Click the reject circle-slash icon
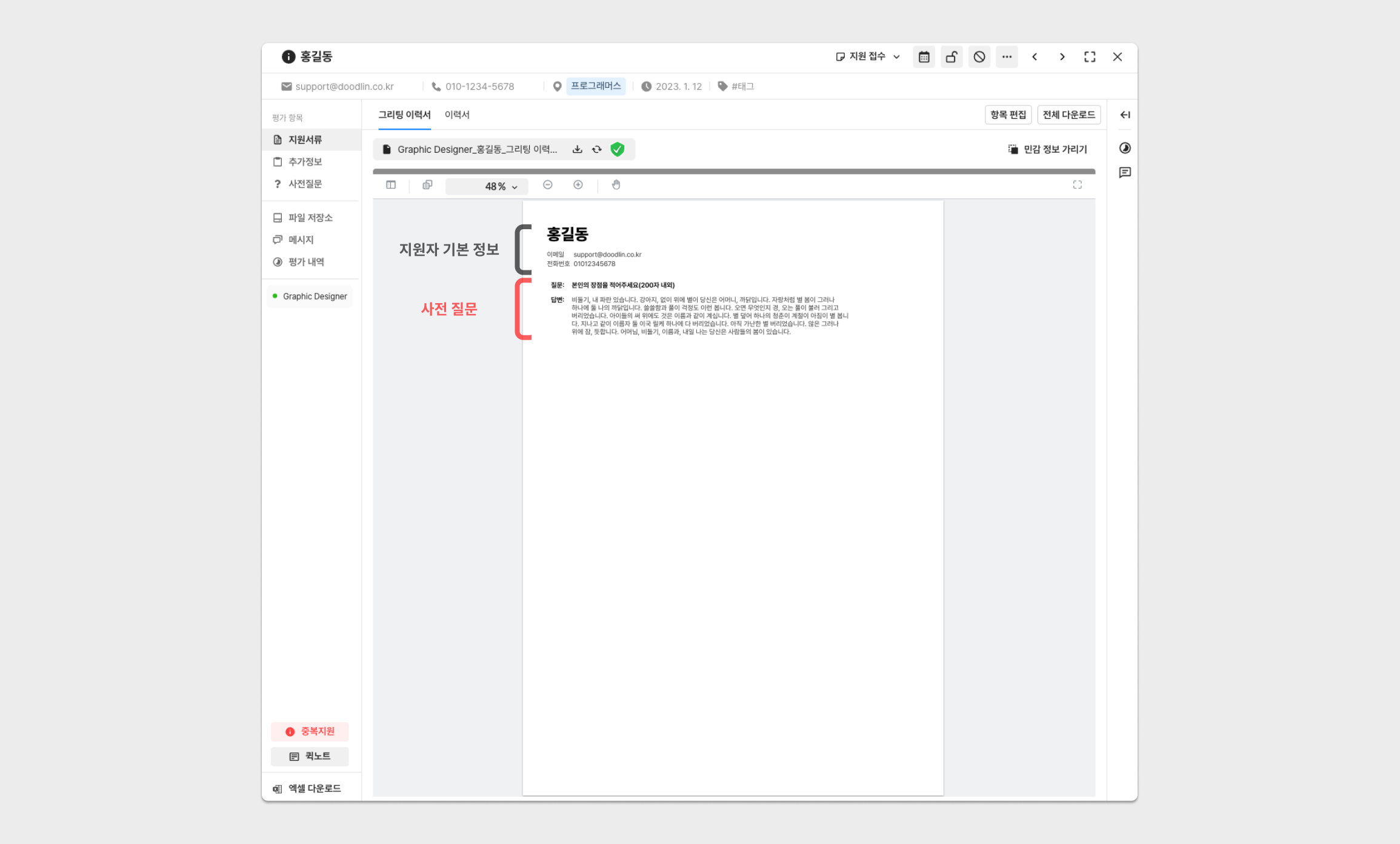This screenshot has height=844, width=1400. 979,57
